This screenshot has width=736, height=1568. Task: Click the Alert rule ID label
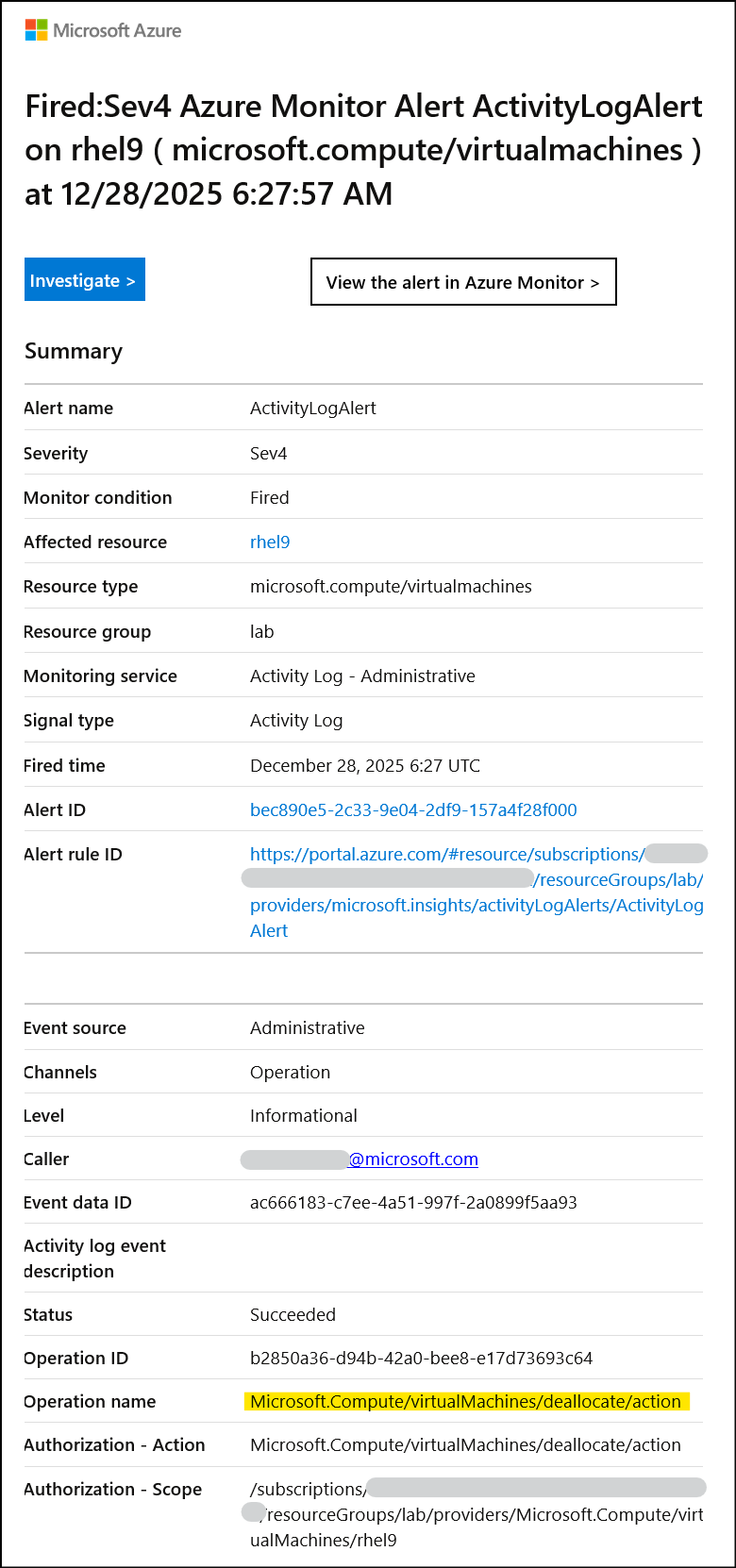click(x=73, y=855)
